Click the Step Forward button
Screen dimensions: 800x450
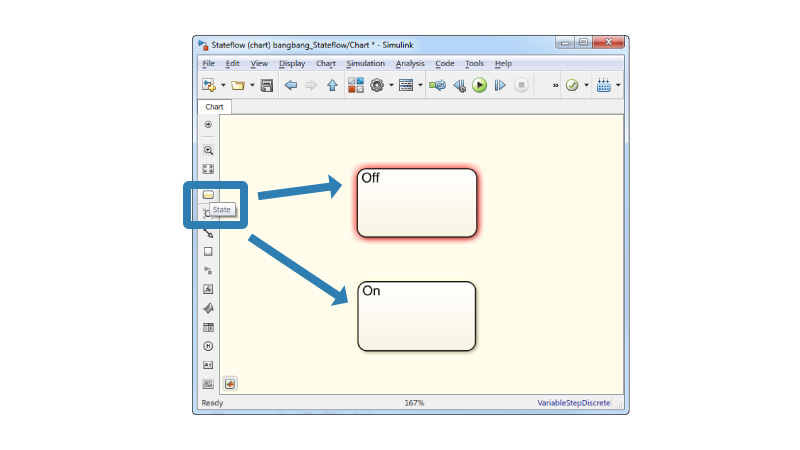click(500, 86)
